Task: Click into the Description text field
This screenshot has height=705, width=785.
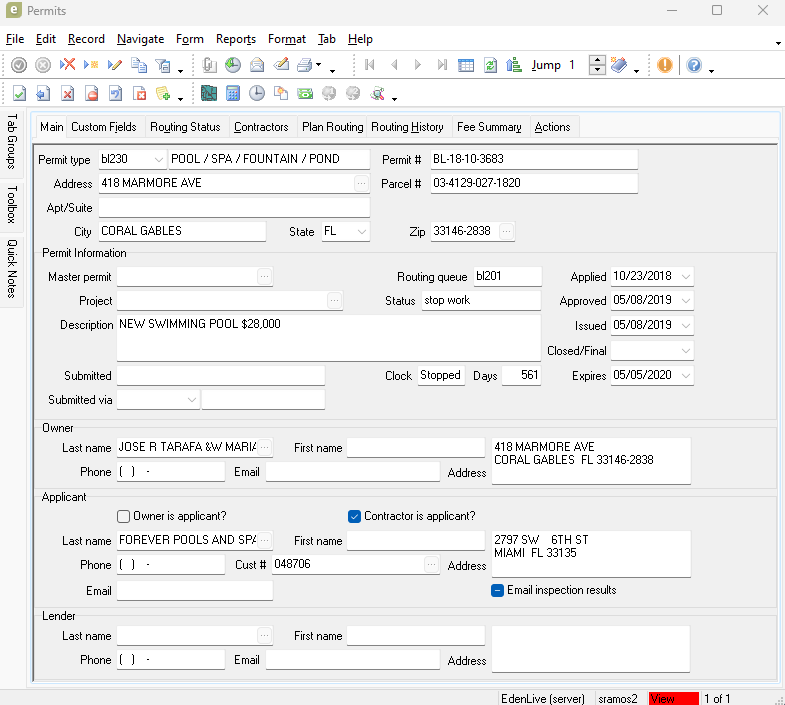Action: (328, 338)
